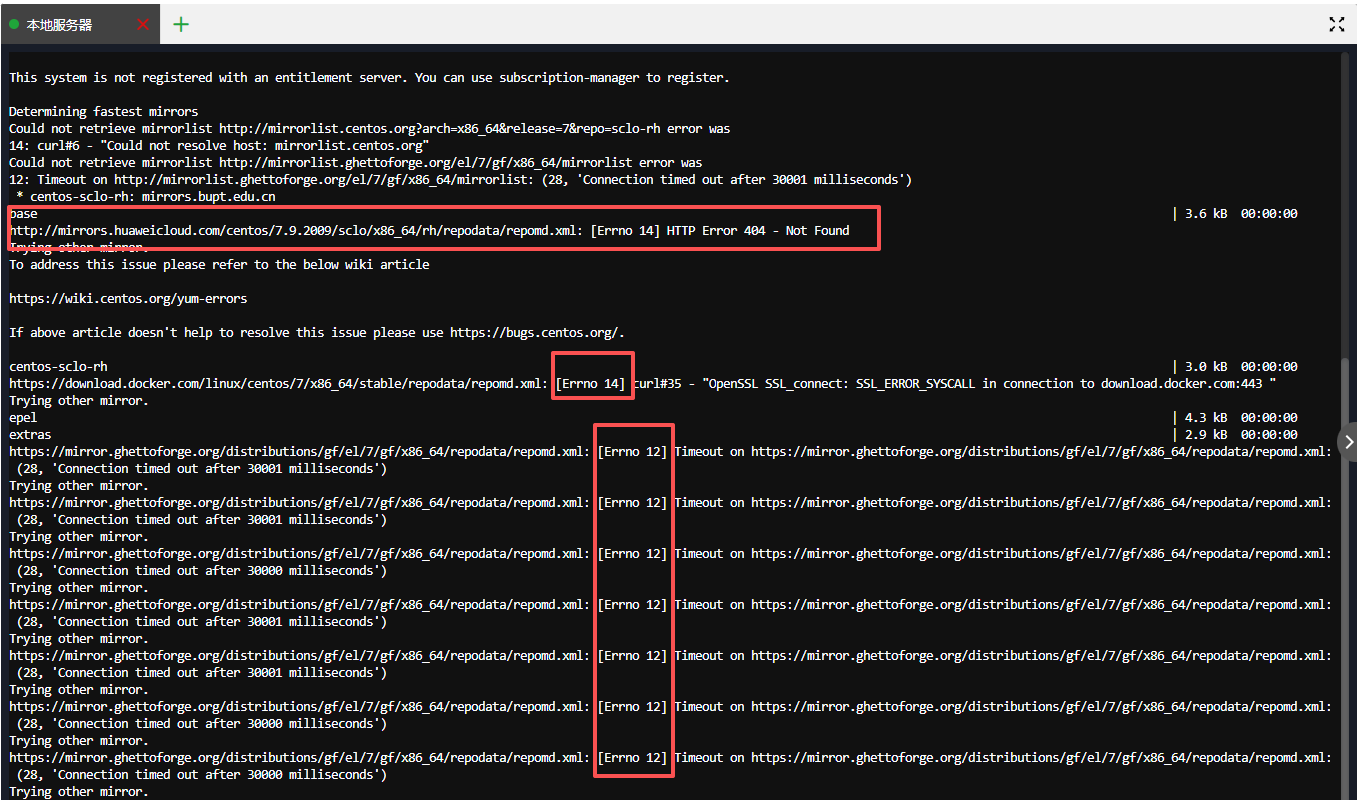Toggle fullscreen mode for the terminal
The height and width of the screenshot is (800, 1359).
pos(1337,25)
